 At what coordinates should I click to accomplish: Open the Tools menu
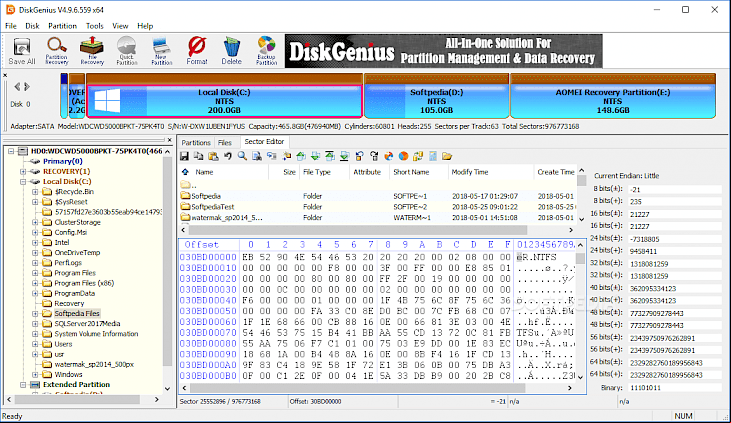95,26
